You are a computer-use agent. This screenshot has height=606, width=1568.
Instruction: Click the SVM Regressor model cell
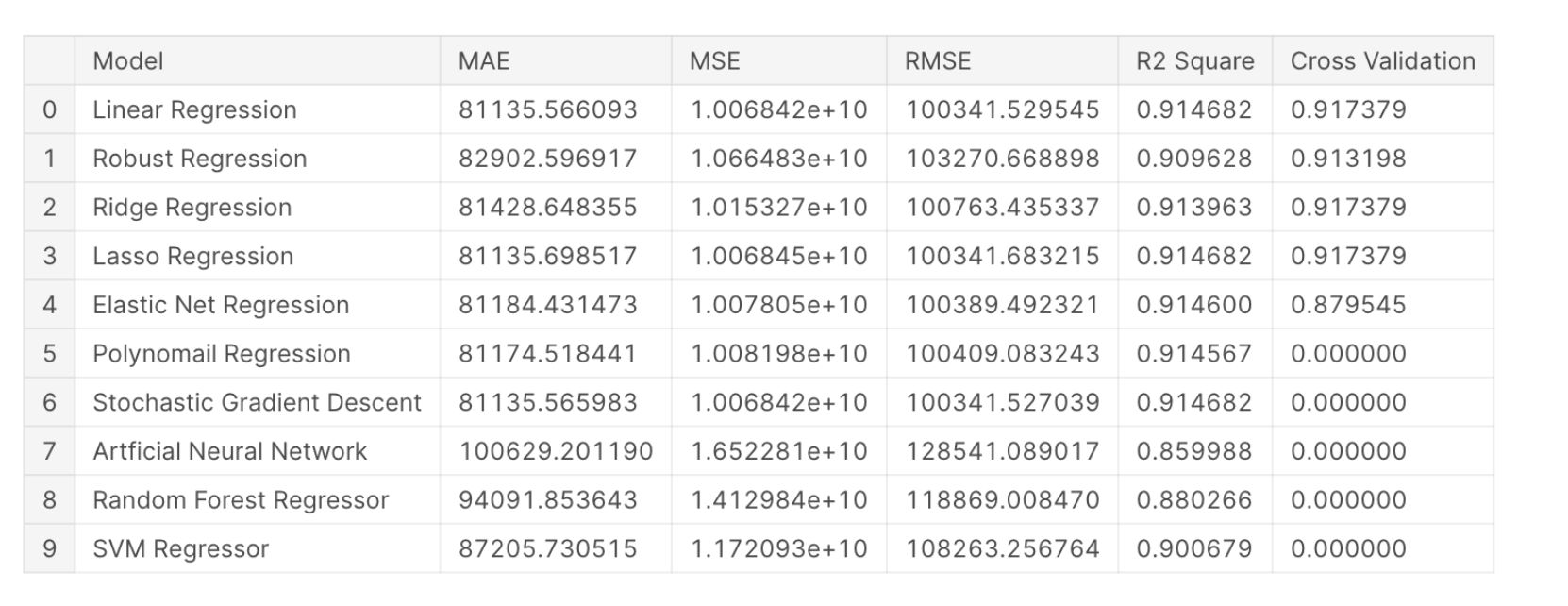(181, 549)
